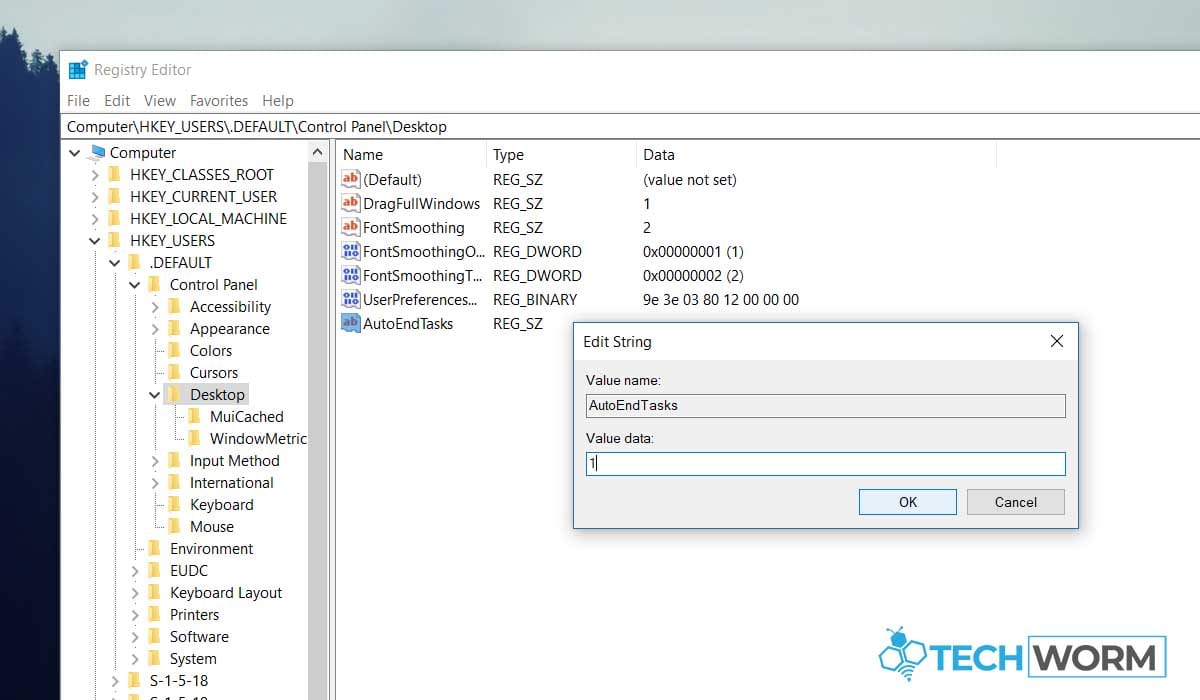Expand the HKEY_CLASSES_ROOT hive
1200x700 pixels.
click(95, 175)
